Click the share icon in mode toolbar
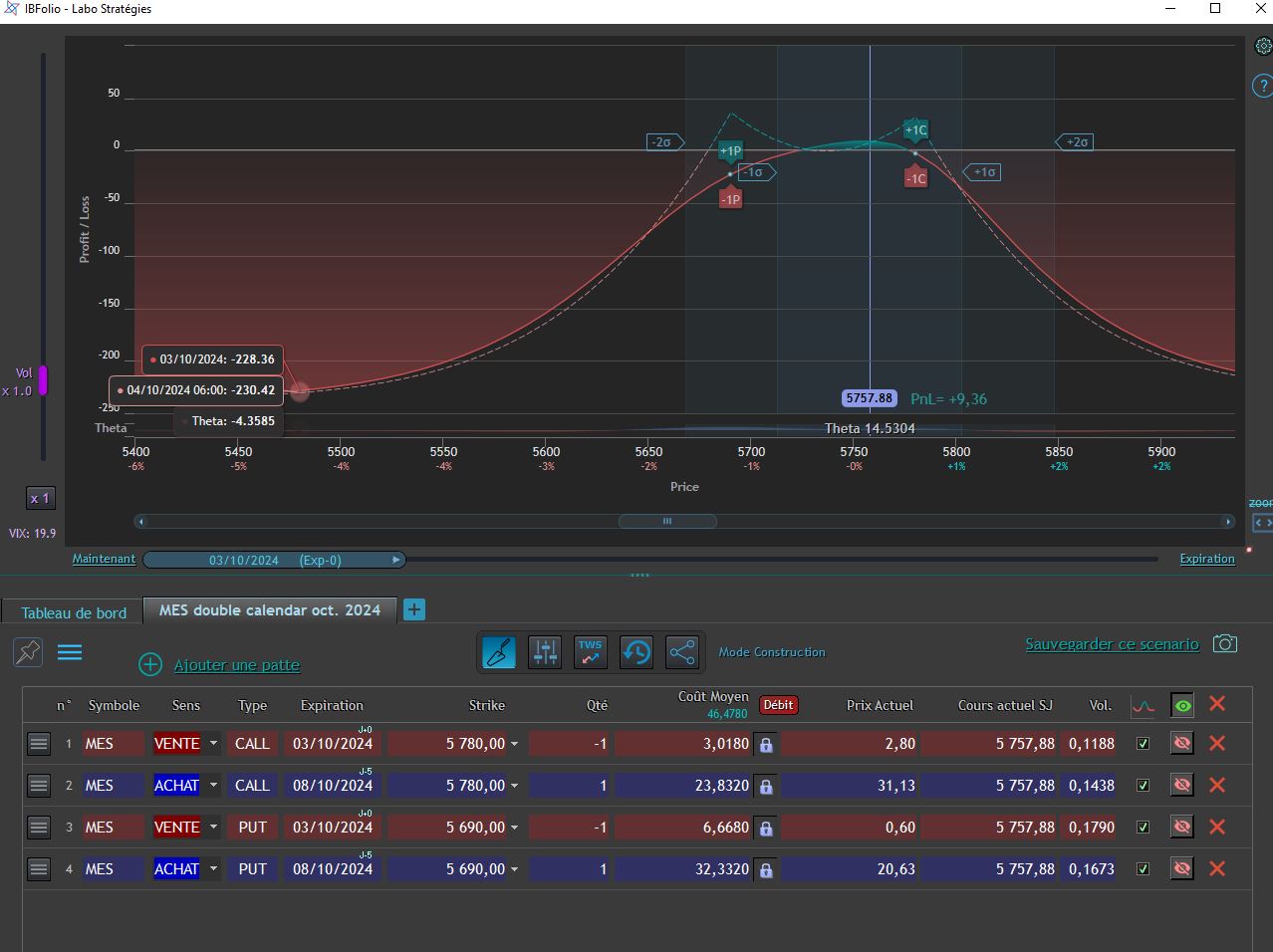 coord(682,652)
